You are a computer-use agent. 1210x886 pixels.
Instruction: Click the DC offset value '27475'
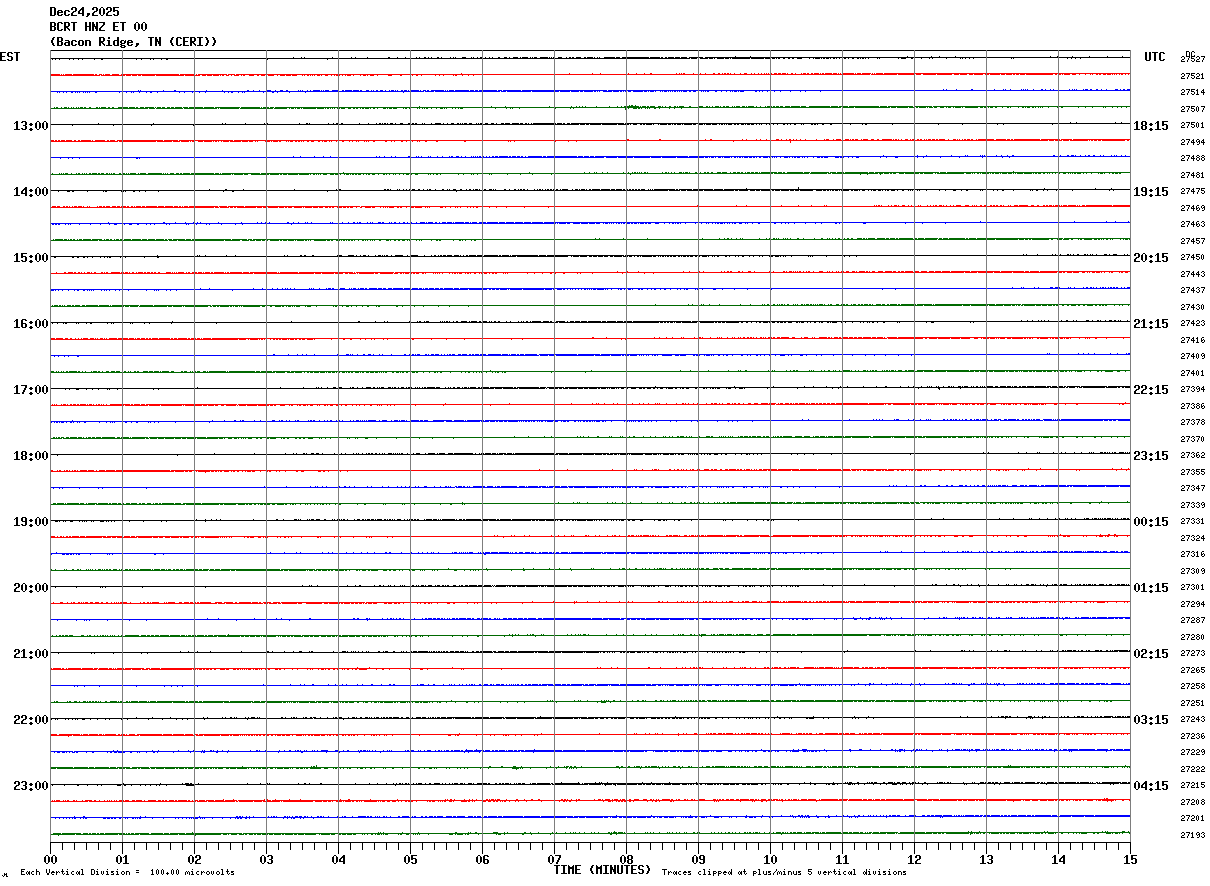click(1192, 191)
